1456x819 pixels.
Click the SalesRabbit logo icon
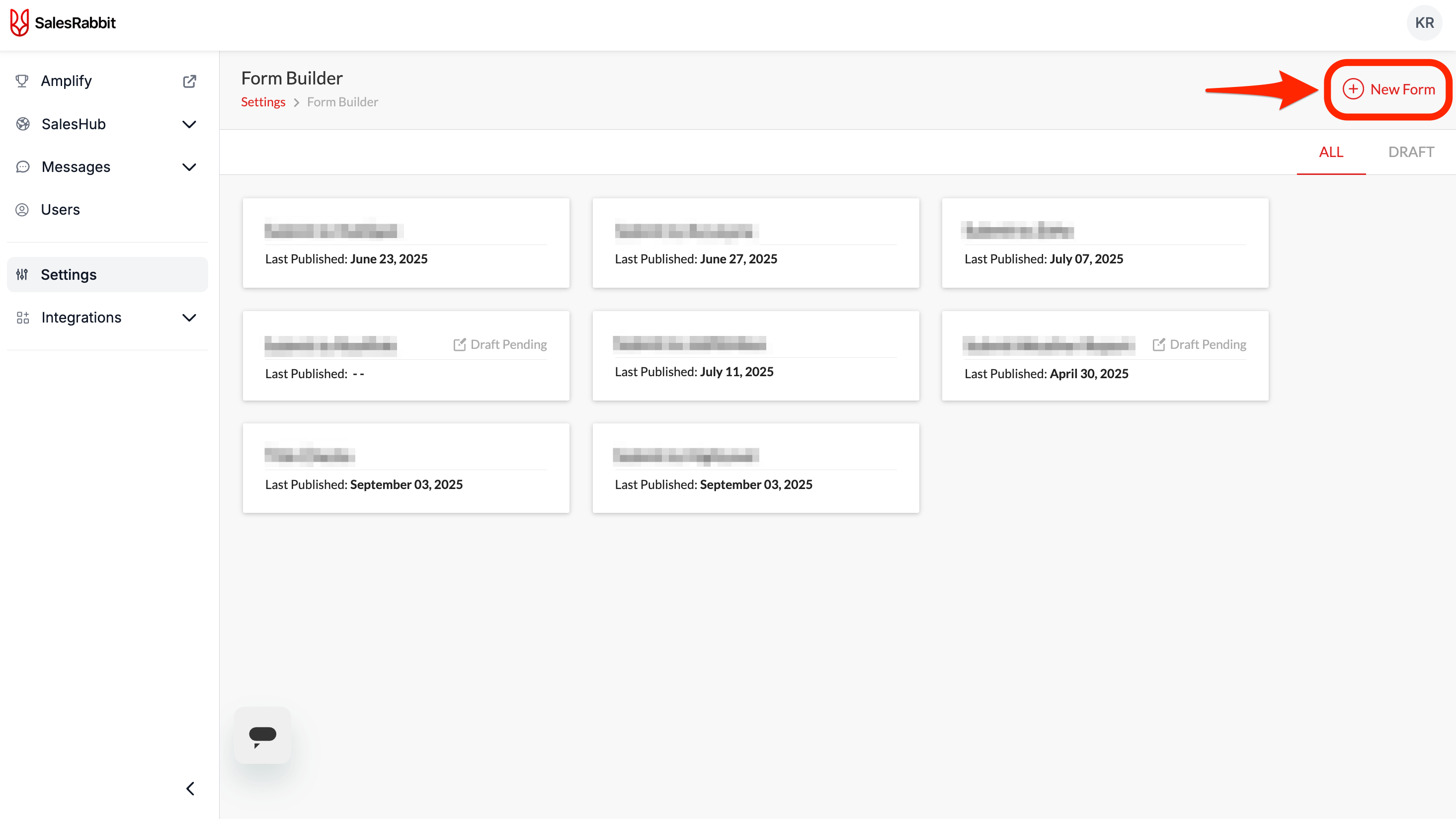click(19, 22)
